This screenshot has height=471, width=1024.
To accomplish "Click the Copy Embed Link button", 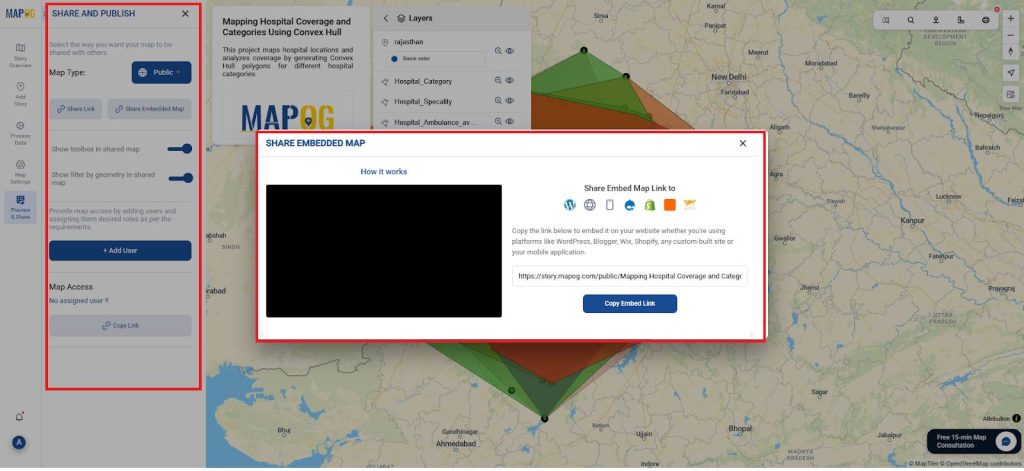I will [x=630, y=304].
